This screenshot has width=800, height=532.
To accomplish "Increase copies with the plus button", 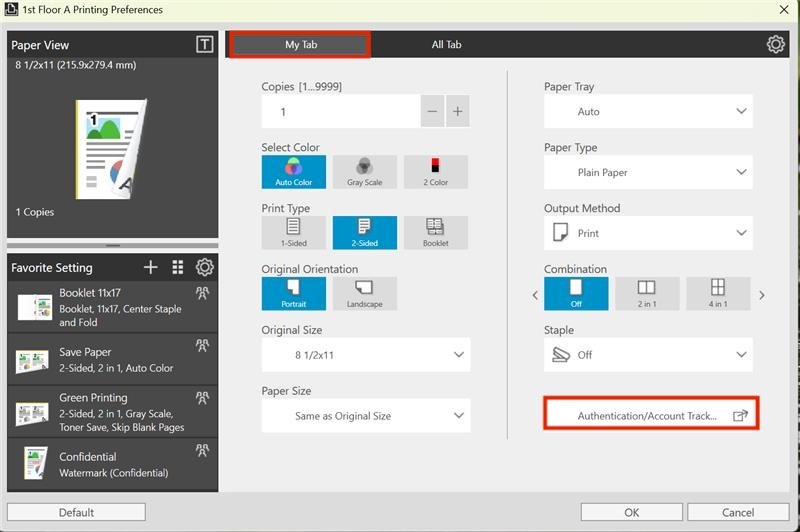I will [458, 111].
